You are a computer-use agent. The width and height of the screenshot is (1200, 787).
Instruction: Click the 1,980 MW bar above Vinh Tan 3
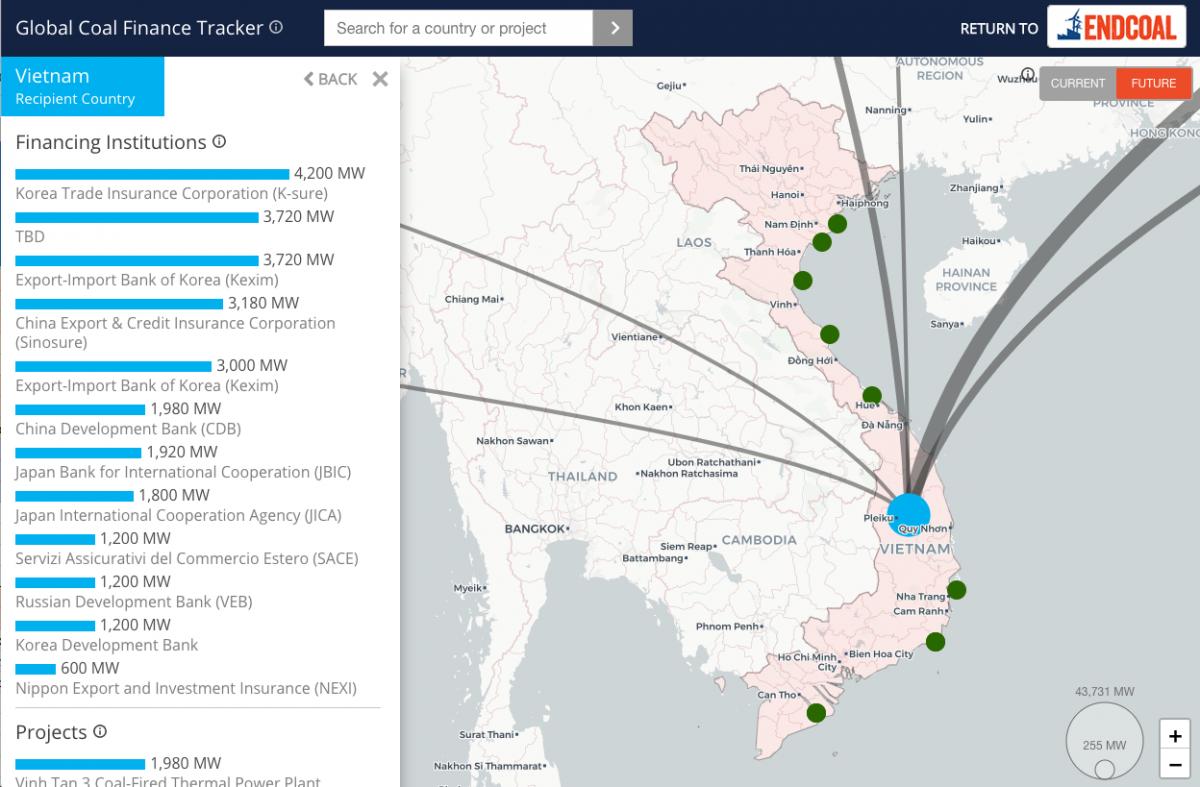click(80, 765)
